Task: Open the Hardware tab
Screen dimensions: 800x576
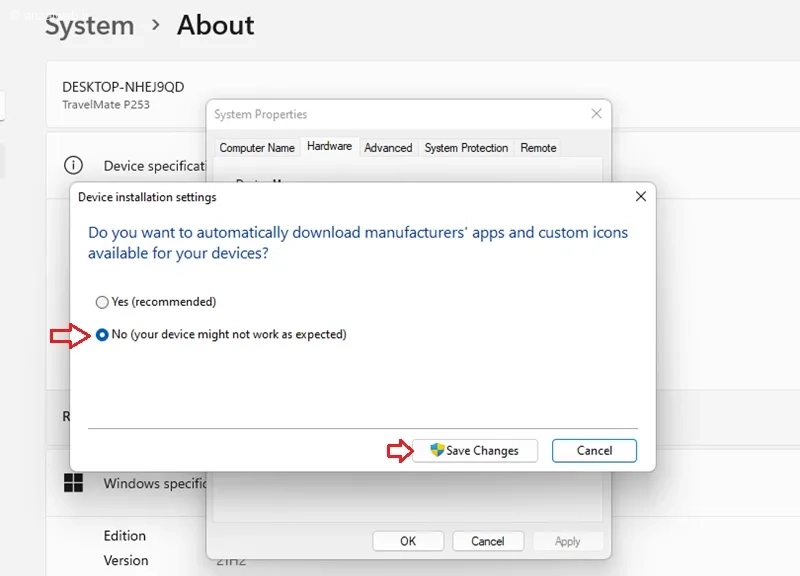Action: coord(329,146)
